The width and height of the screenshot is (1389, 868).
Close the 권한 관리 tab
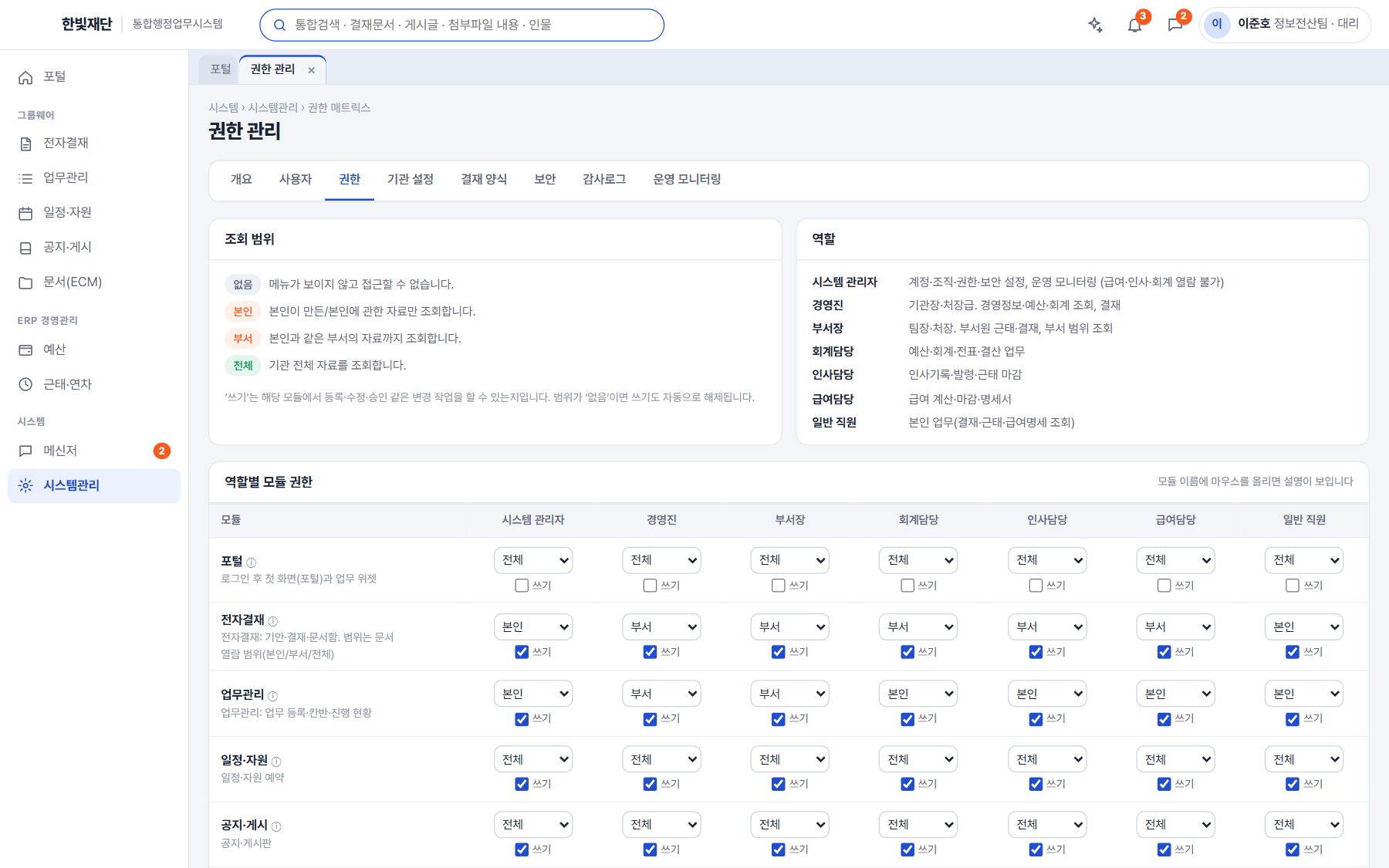(311, 70)
